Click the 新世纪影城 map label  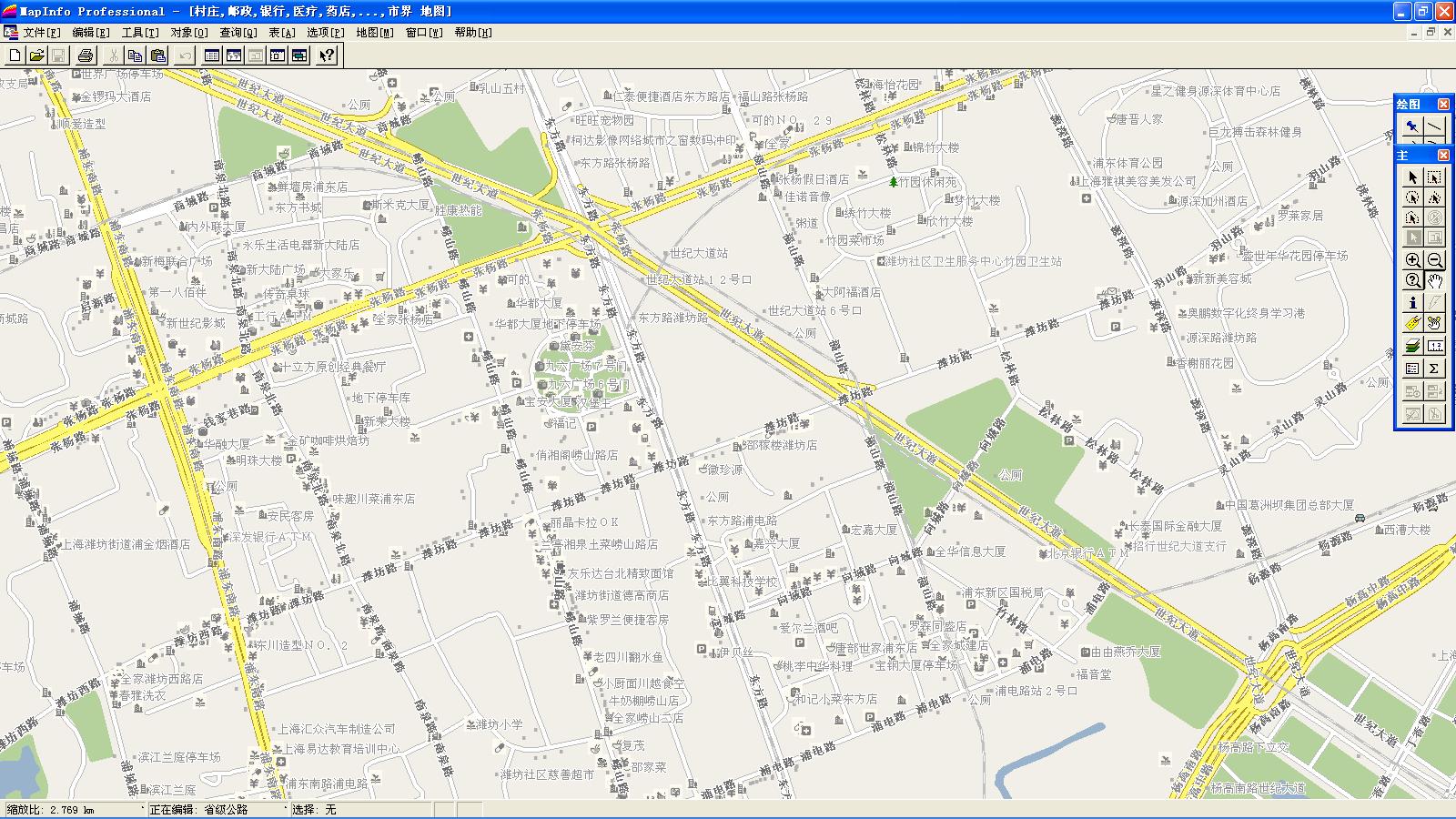point(196,323)
